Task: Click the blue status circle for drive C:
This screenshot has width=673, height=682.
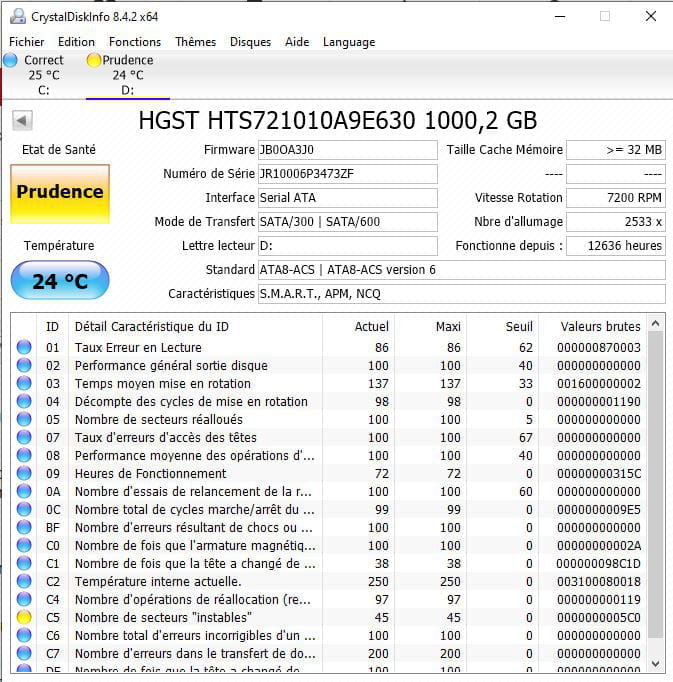Action: click(10, 60)
